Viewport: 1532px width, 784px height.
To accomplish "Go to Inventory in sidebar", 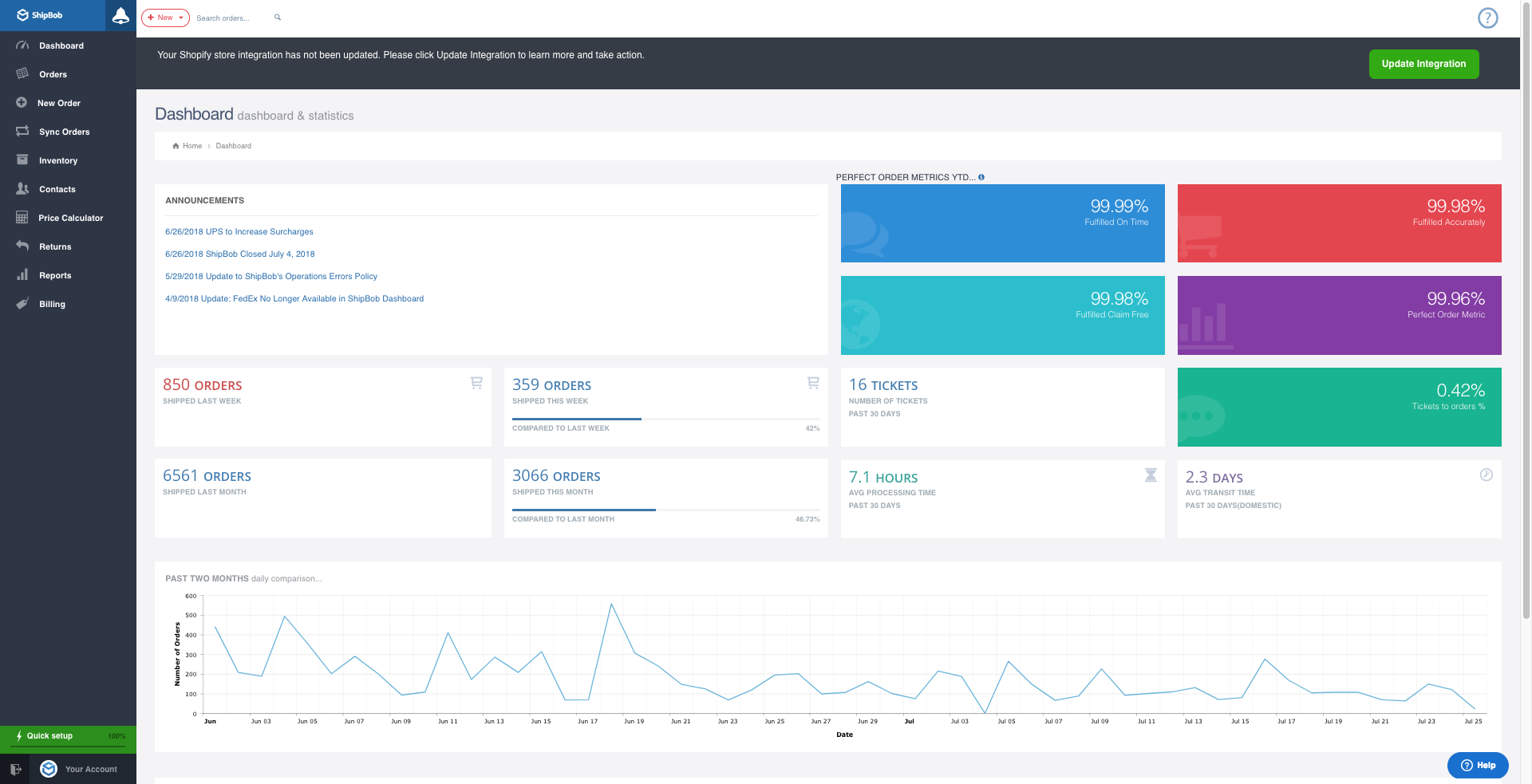I will 58,160.
